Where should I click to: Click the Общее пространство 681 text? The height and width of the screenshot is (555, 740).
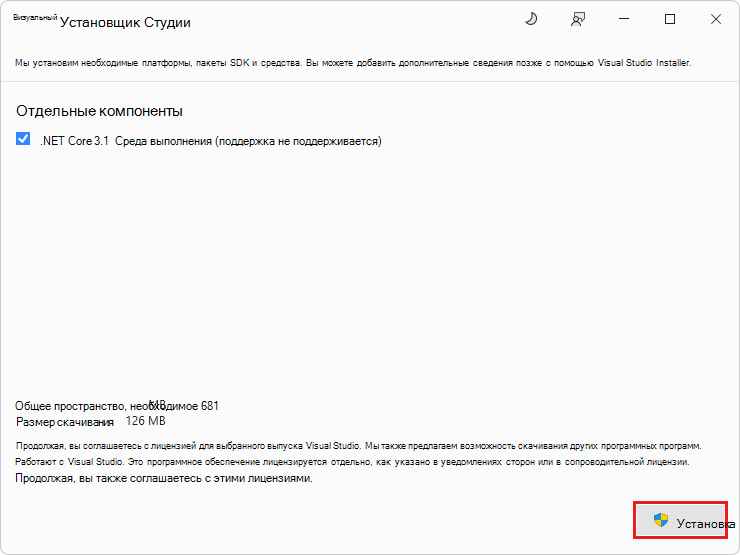tap(117, 406)
